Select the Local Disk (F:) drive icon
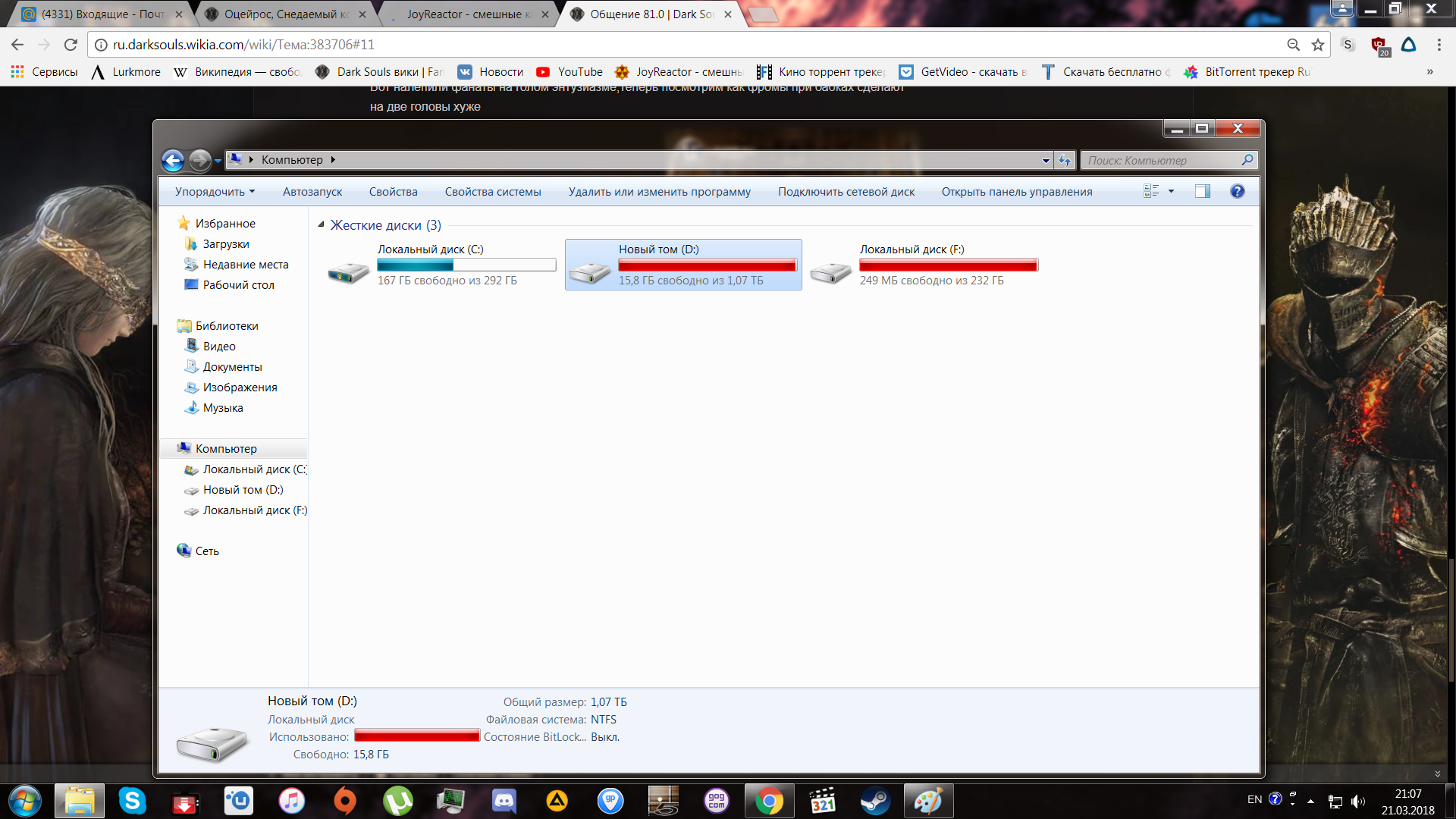This screenshot has height=819, width=1456. tap(830, 271)
